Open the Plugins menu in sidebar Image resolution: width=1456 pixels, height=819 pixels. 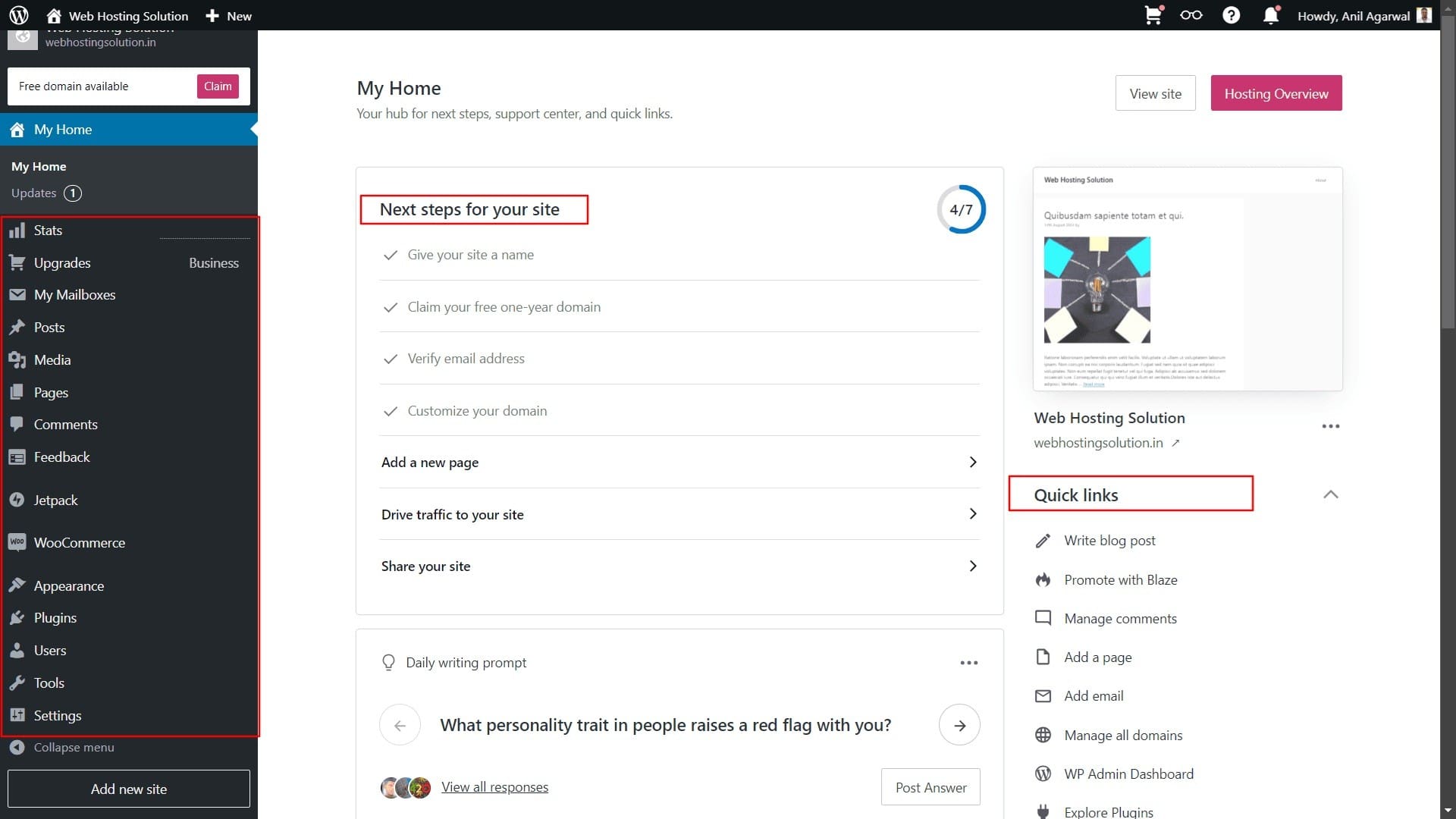[55, 618]
